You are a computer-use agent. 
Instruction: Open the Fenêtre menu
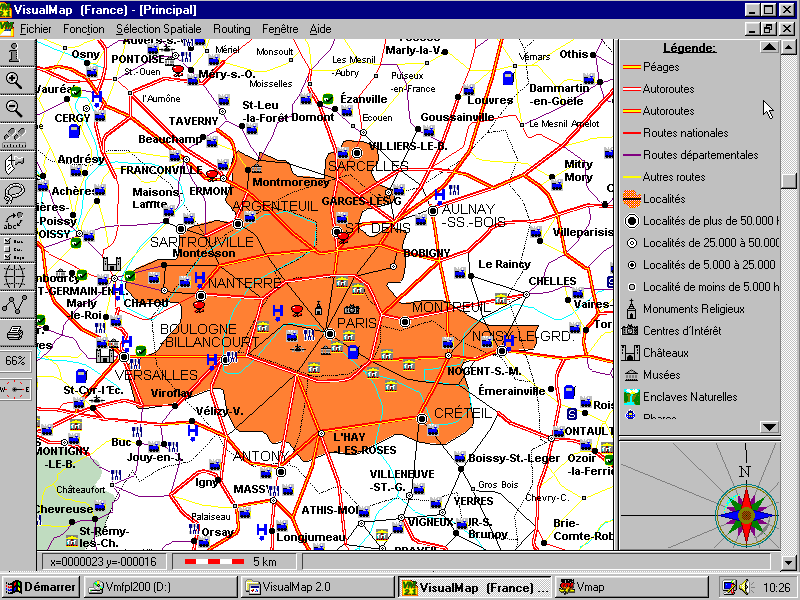(x=280, y=29)
